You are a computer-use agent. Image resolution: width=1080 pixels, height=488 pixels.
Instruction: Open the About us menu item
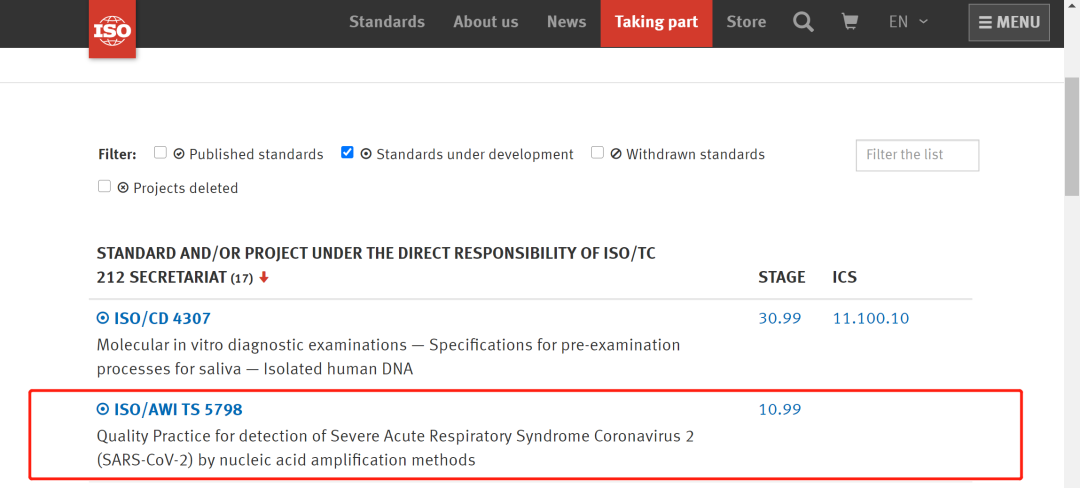485,22
